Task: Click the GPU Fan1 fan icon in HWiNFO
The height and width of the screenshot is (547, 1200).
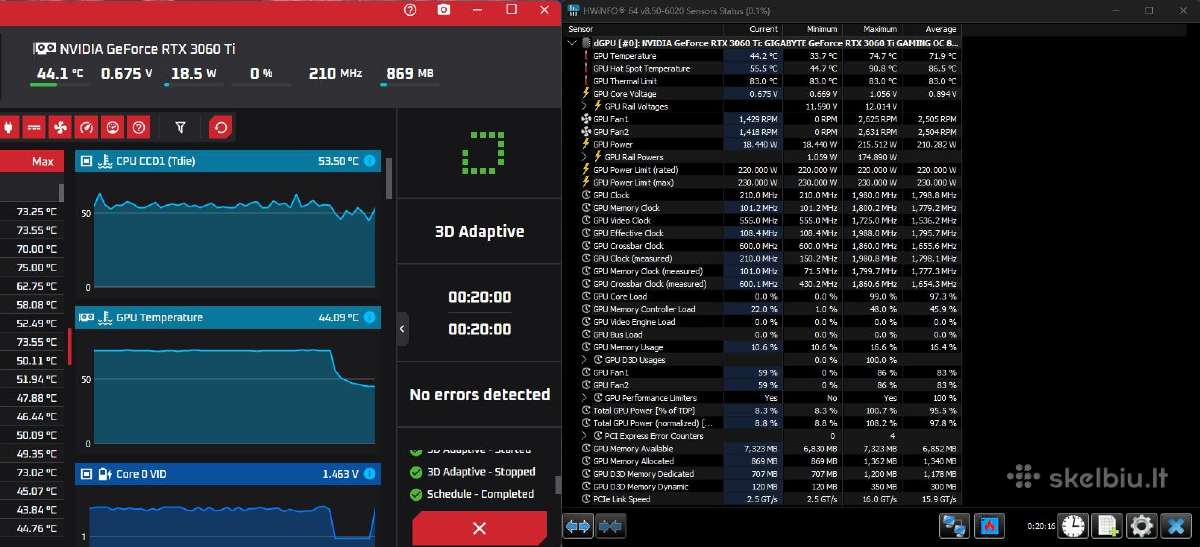Action: coord(586,119)
